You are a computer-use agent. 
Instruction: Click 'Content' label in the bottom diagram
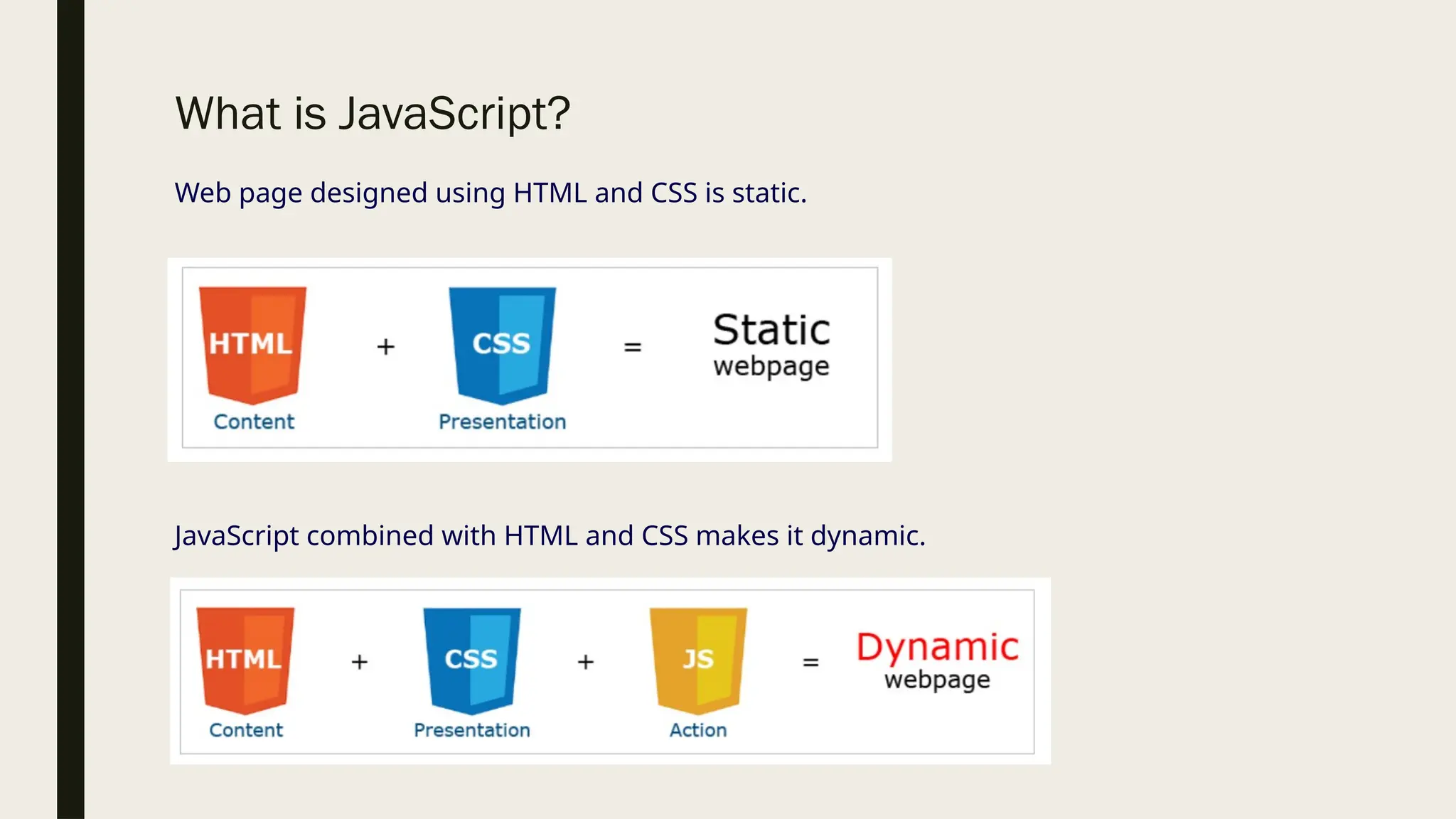(x=246, y=730)
